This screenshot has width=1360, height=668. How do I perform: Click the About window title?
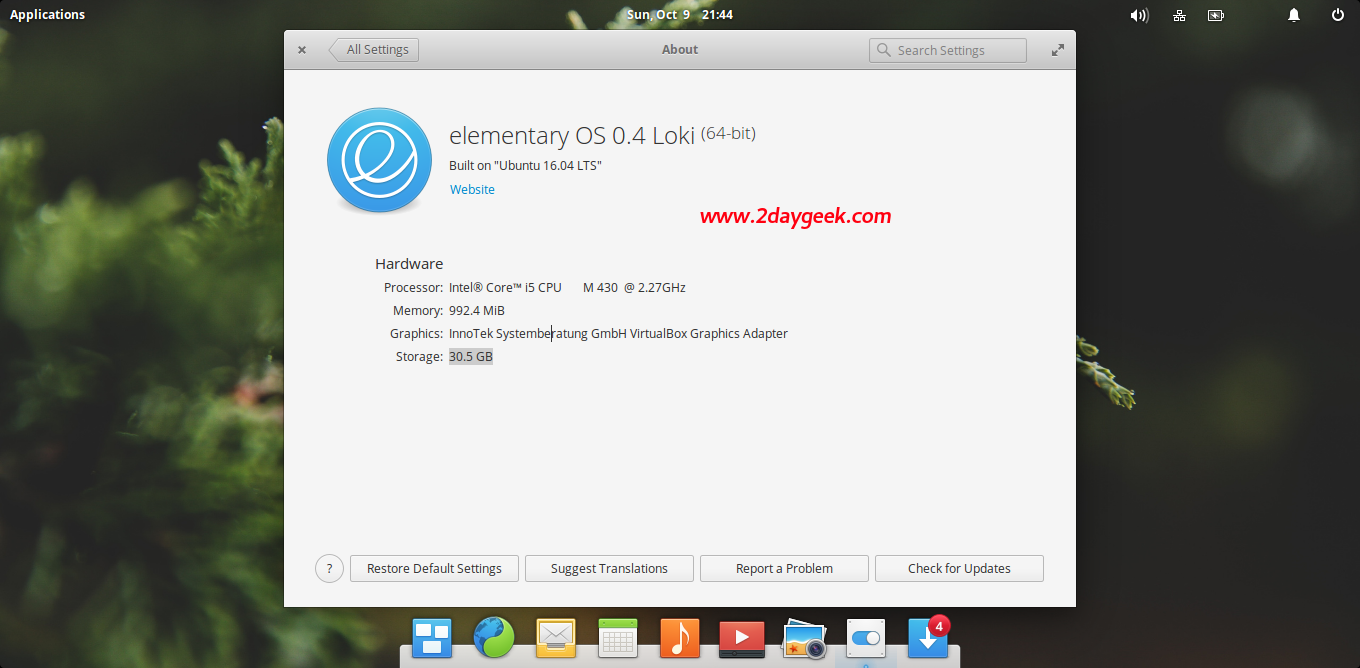680,49
